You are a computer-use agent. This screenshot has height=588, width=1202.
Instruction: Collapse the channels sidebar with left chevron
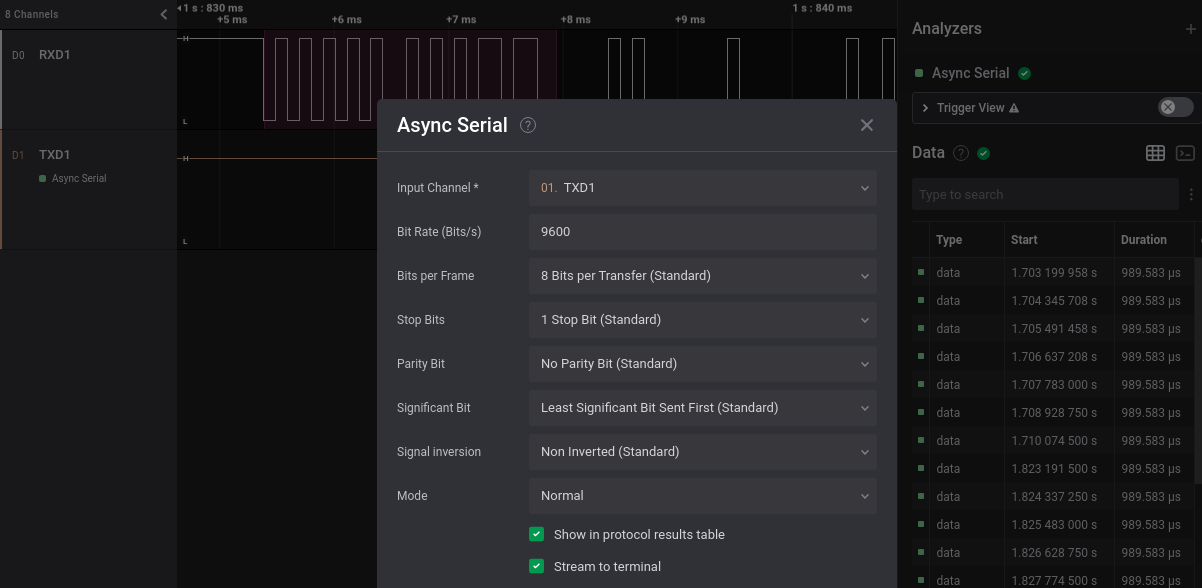pyautogui.click(x=164, y=14)
